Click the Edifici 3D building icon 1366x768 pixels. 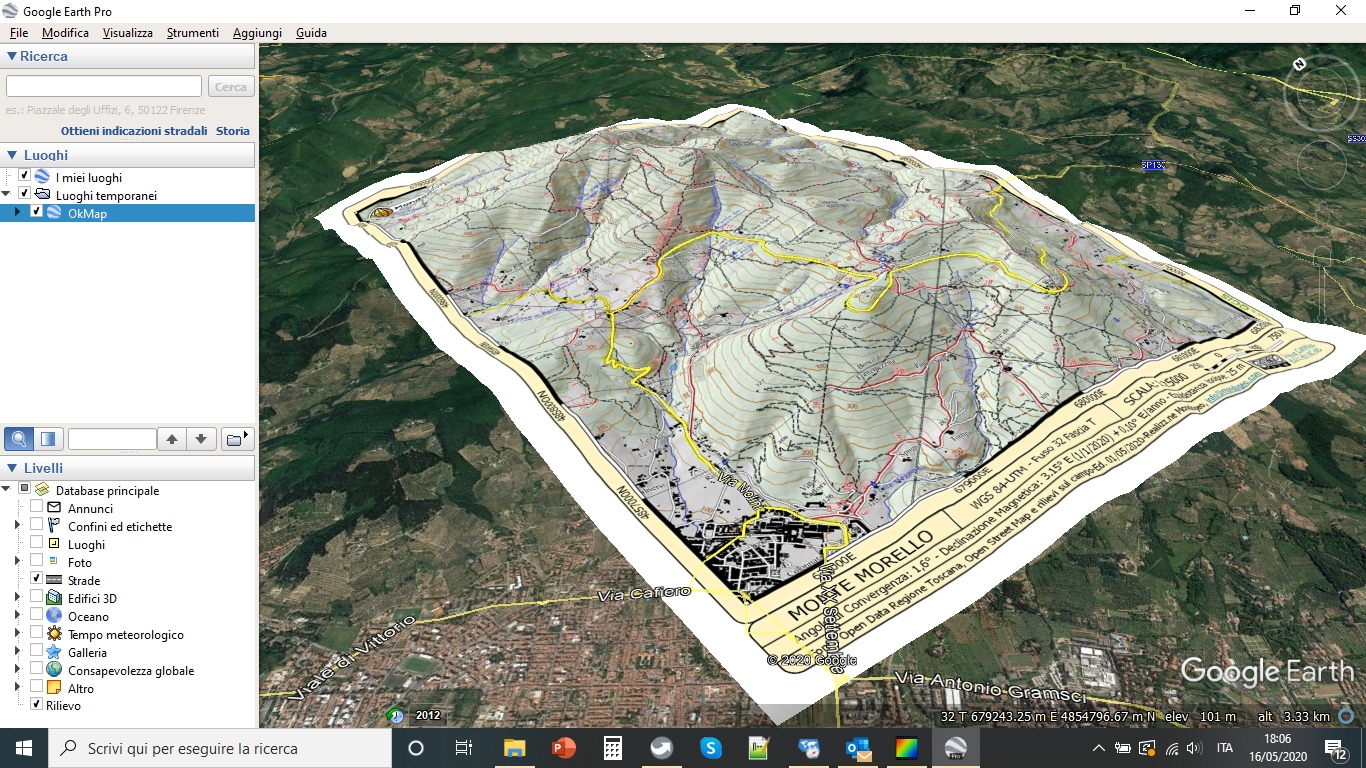point(54,598)
